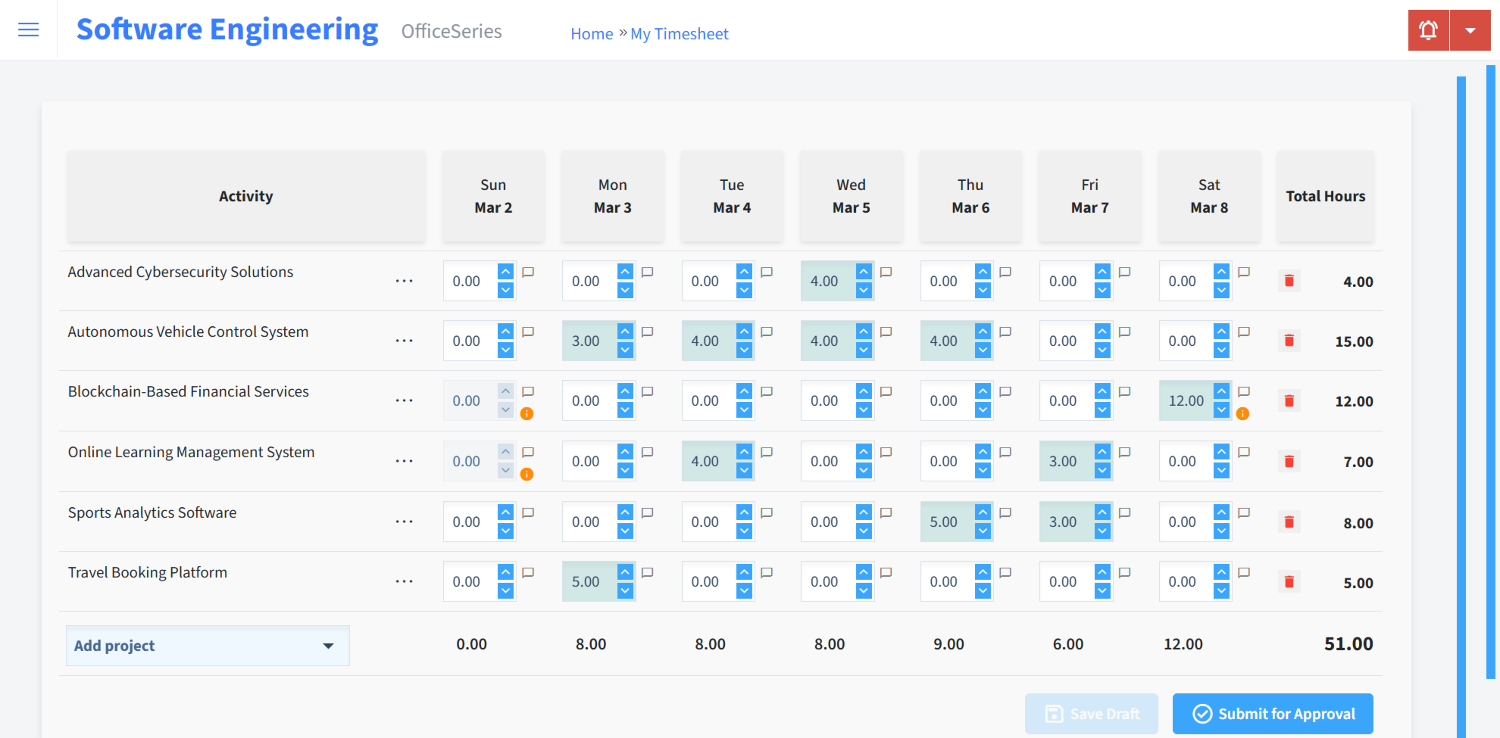1500x738 pixels.
Task: Click the info icon beside Blockchain's Saturday entry
Action: click(x=1242, y=412)
